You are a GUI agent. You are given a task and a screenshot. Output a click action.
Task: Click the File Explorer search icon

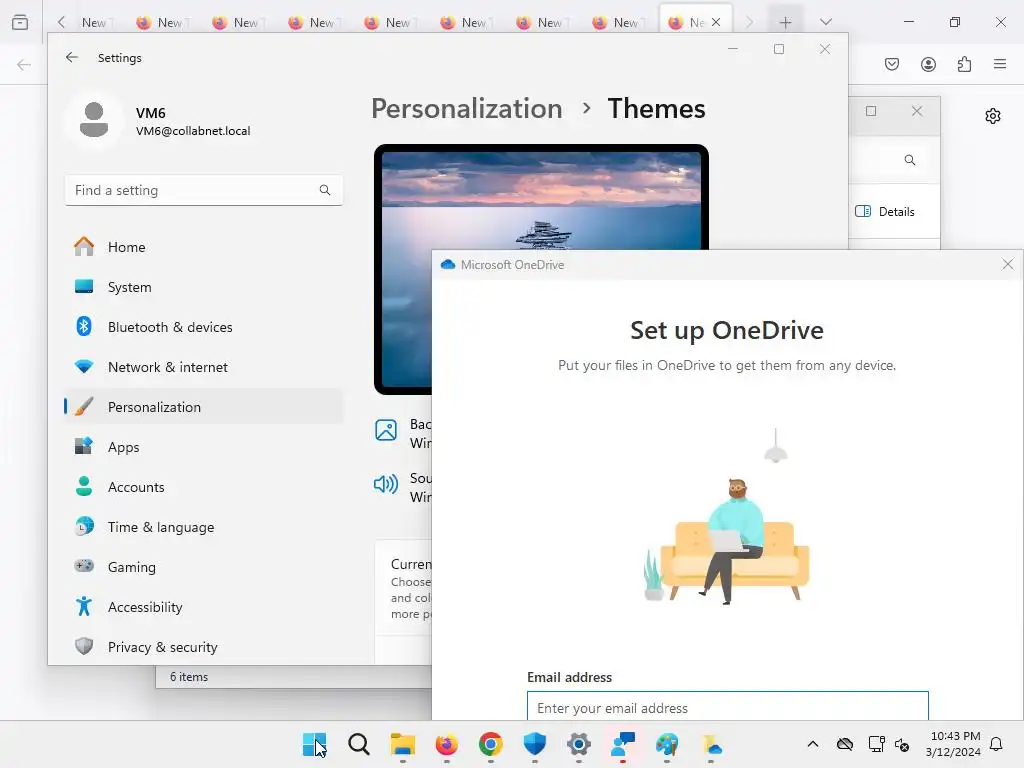tap(910, 160)
